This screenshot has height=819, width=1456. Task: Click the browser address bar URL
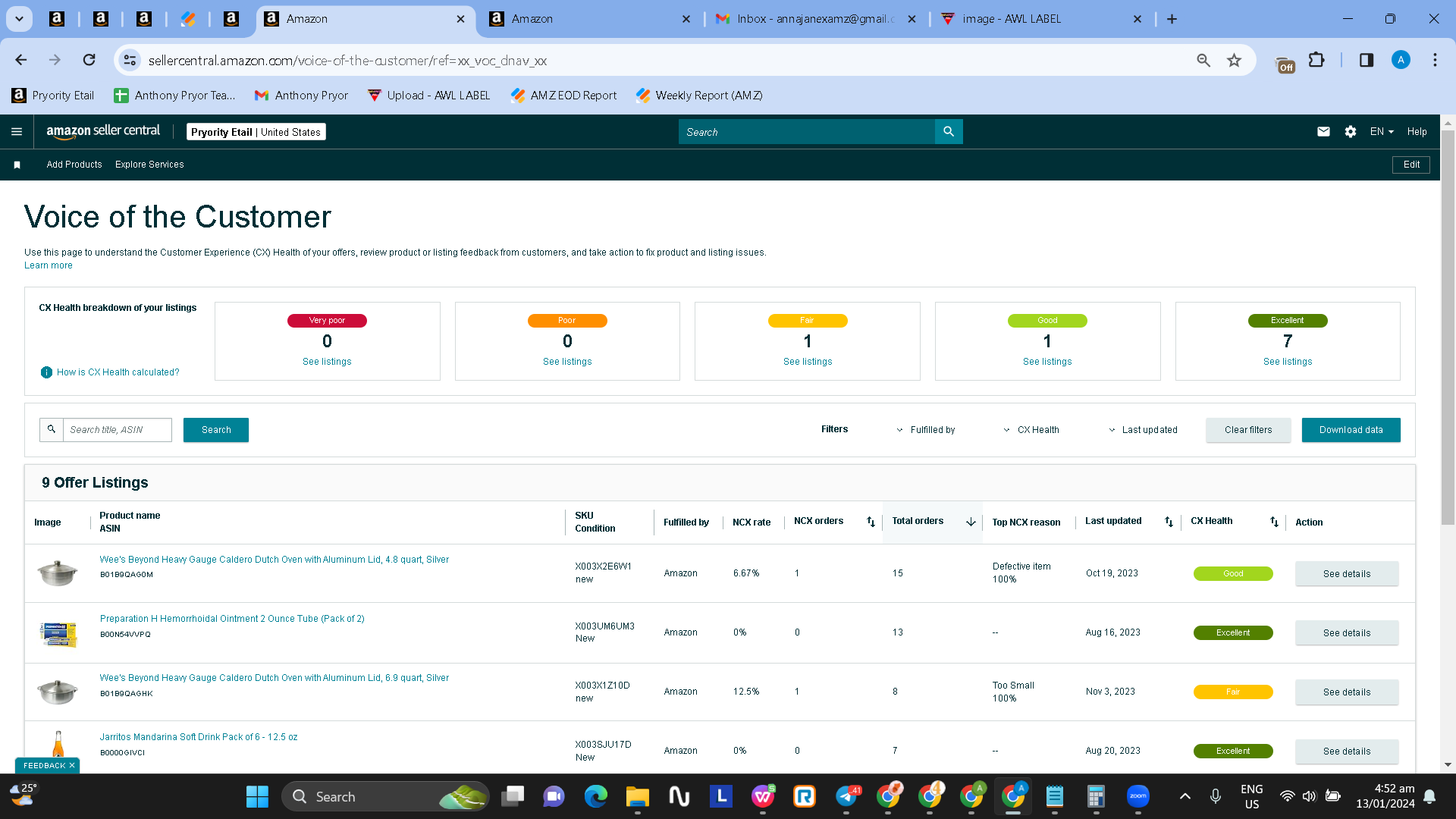[348, 61]
